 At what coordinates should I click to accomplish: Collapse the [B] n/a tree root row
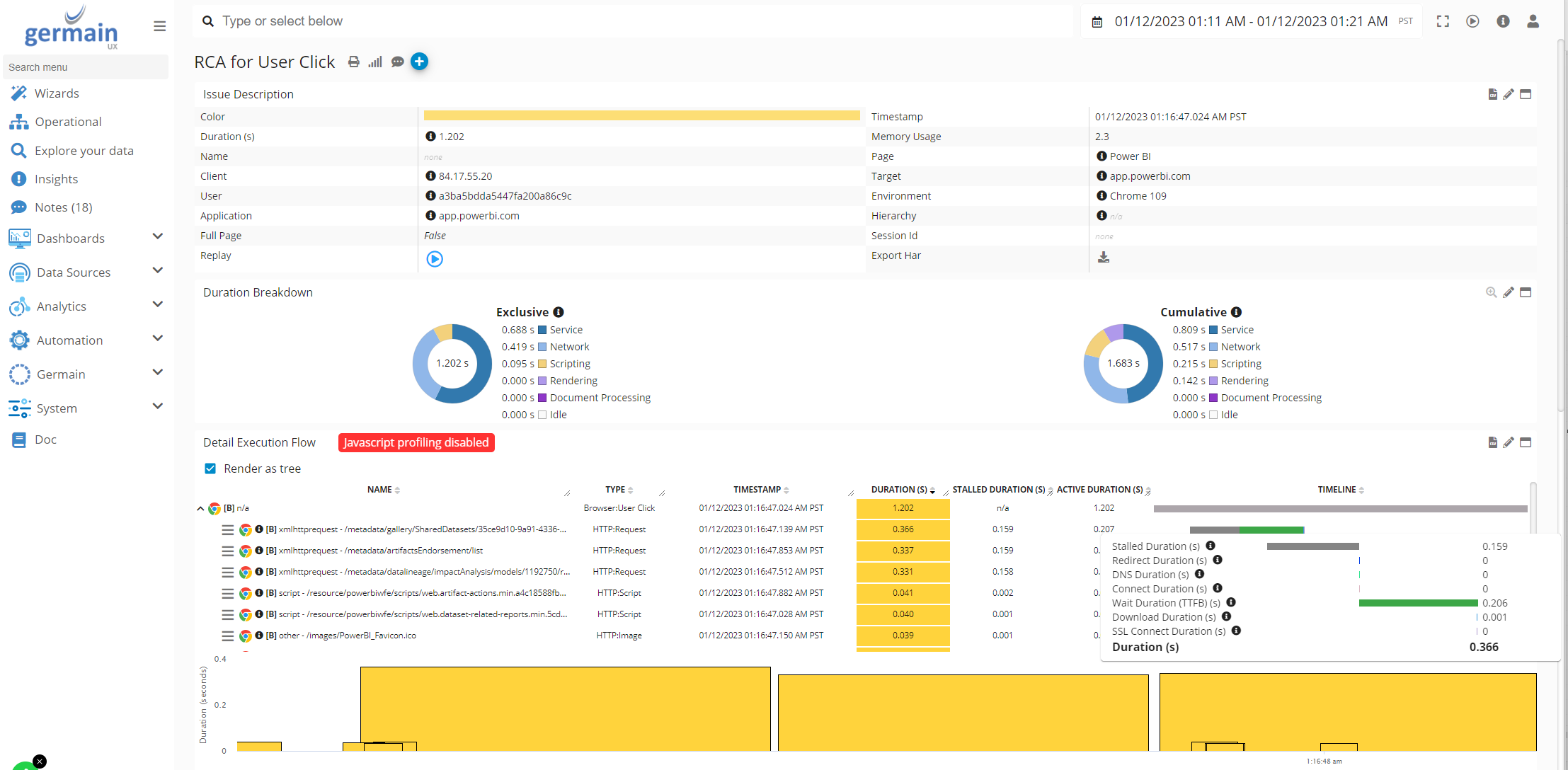200,508
